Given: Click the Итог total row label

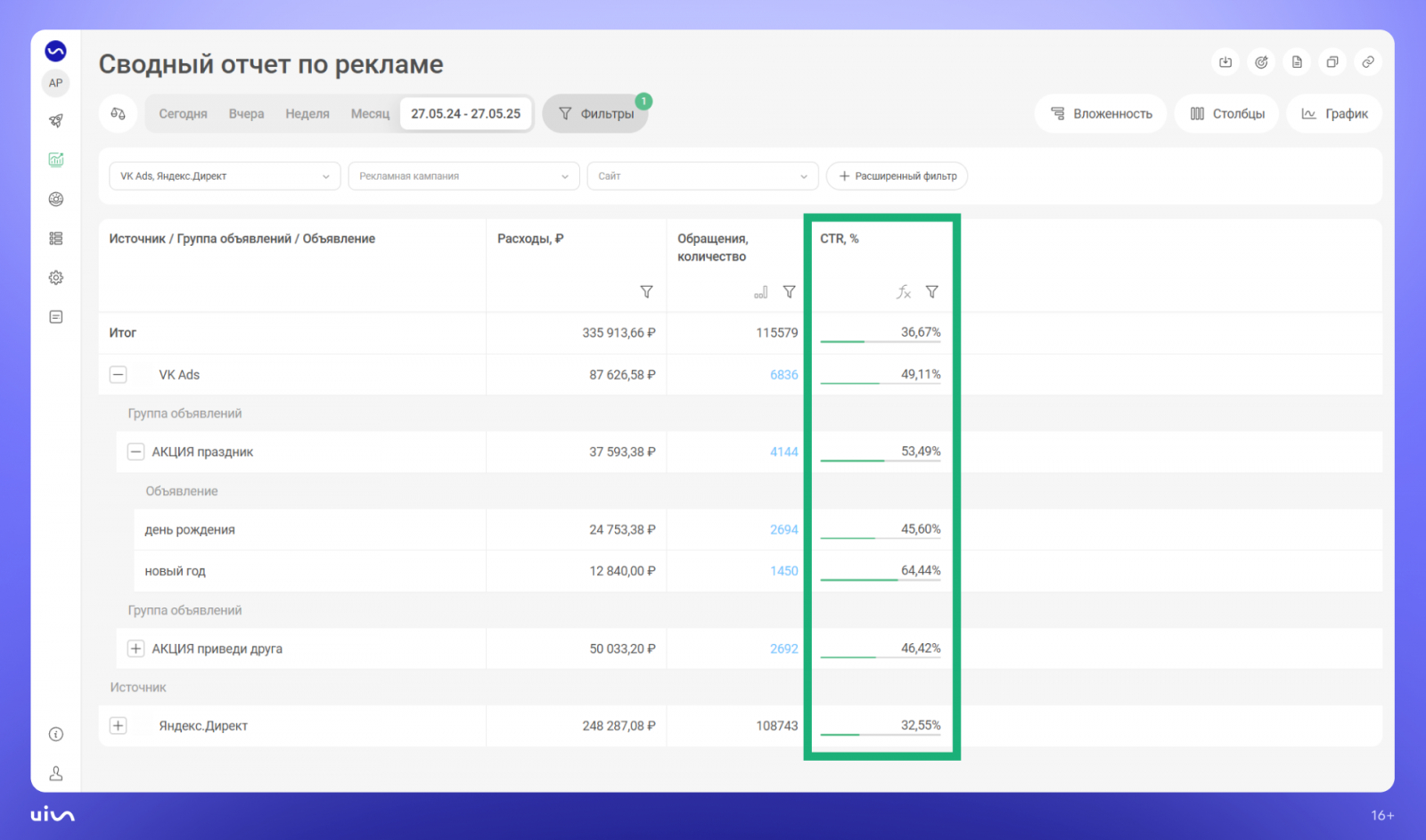Looking at the screenshot, I should 123,332.
